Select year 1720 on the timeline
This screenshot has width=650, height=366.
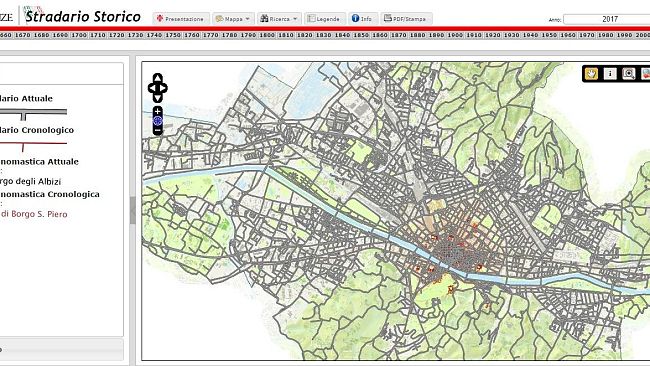pyautogui.click(x=116, y=35)
